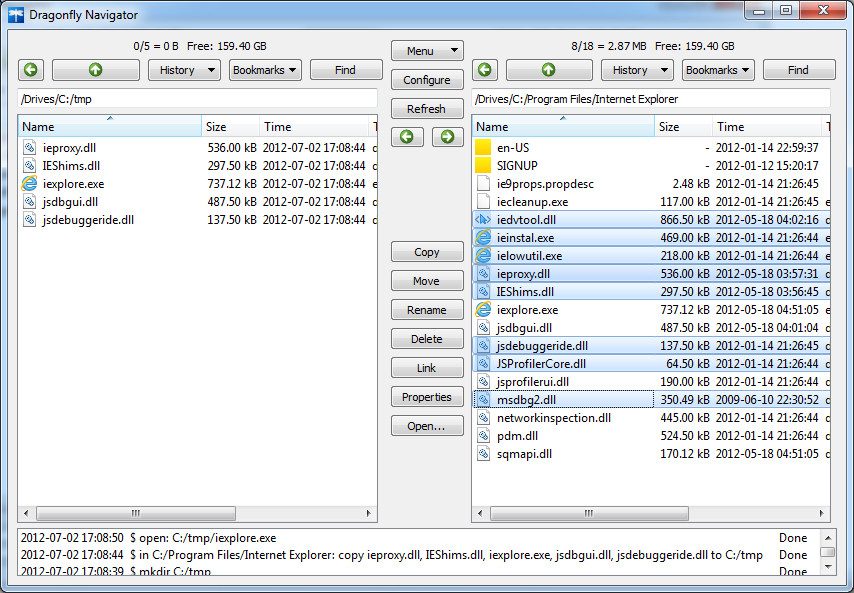Click the SIGNUP folder icon
The image size is (854, 593).
tap(483, 166)
